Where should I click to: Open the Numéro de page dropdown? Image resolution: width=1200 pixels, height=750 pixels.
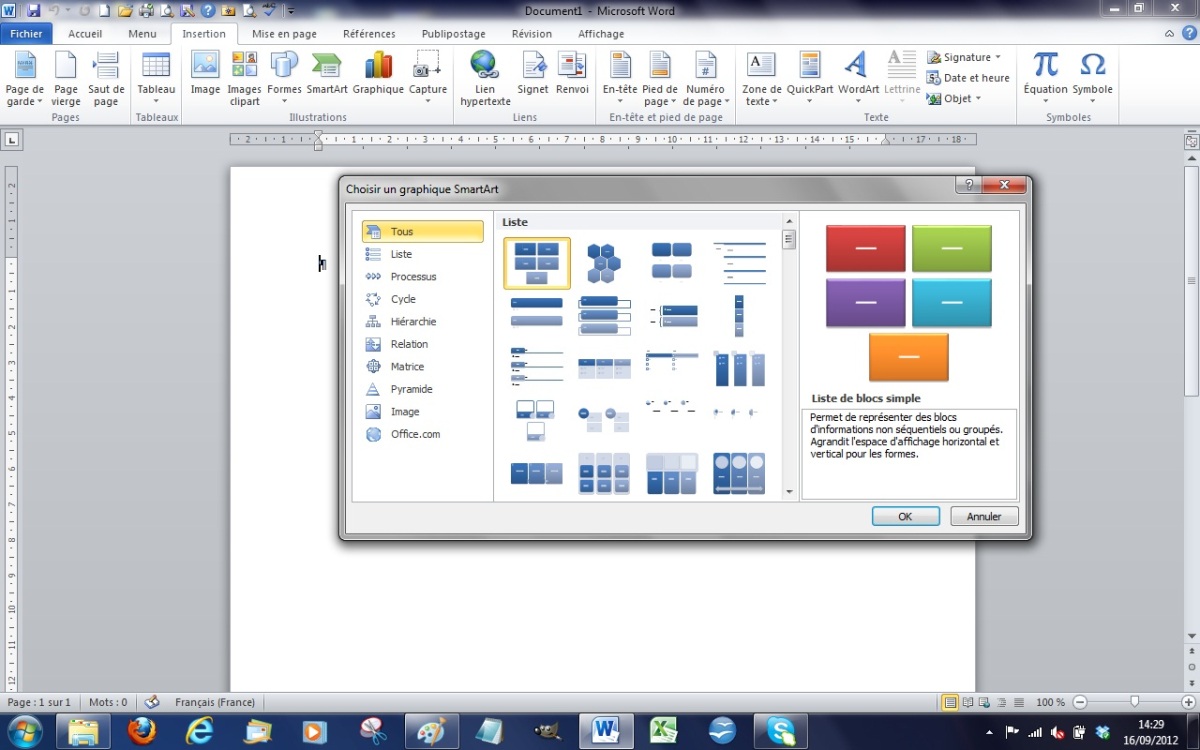705,79
